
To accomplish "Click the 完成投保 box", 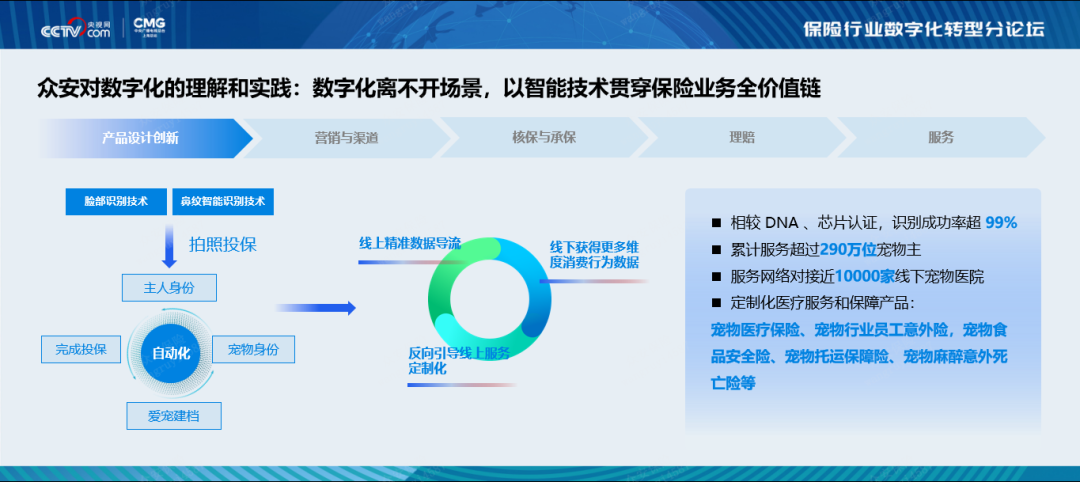I will (81, 349).
